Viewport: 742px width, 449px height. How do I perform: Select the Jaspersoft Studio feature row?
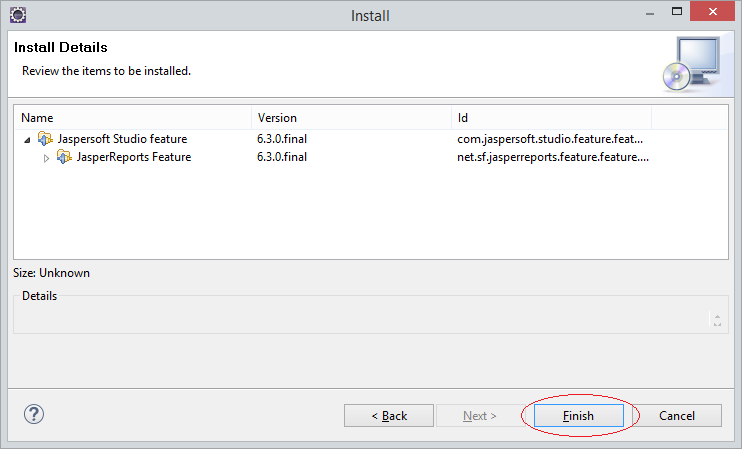coord(371,139)
